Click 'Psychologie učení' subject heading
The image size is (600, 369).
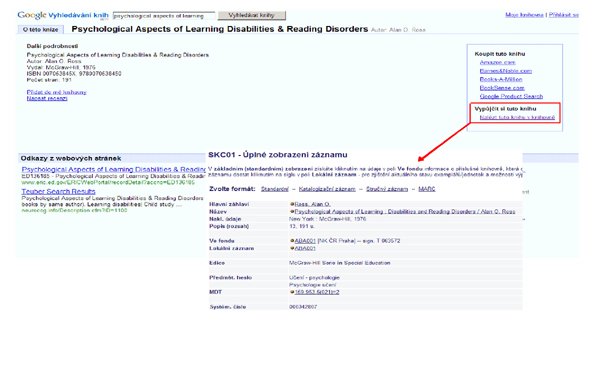coord(313,285)
